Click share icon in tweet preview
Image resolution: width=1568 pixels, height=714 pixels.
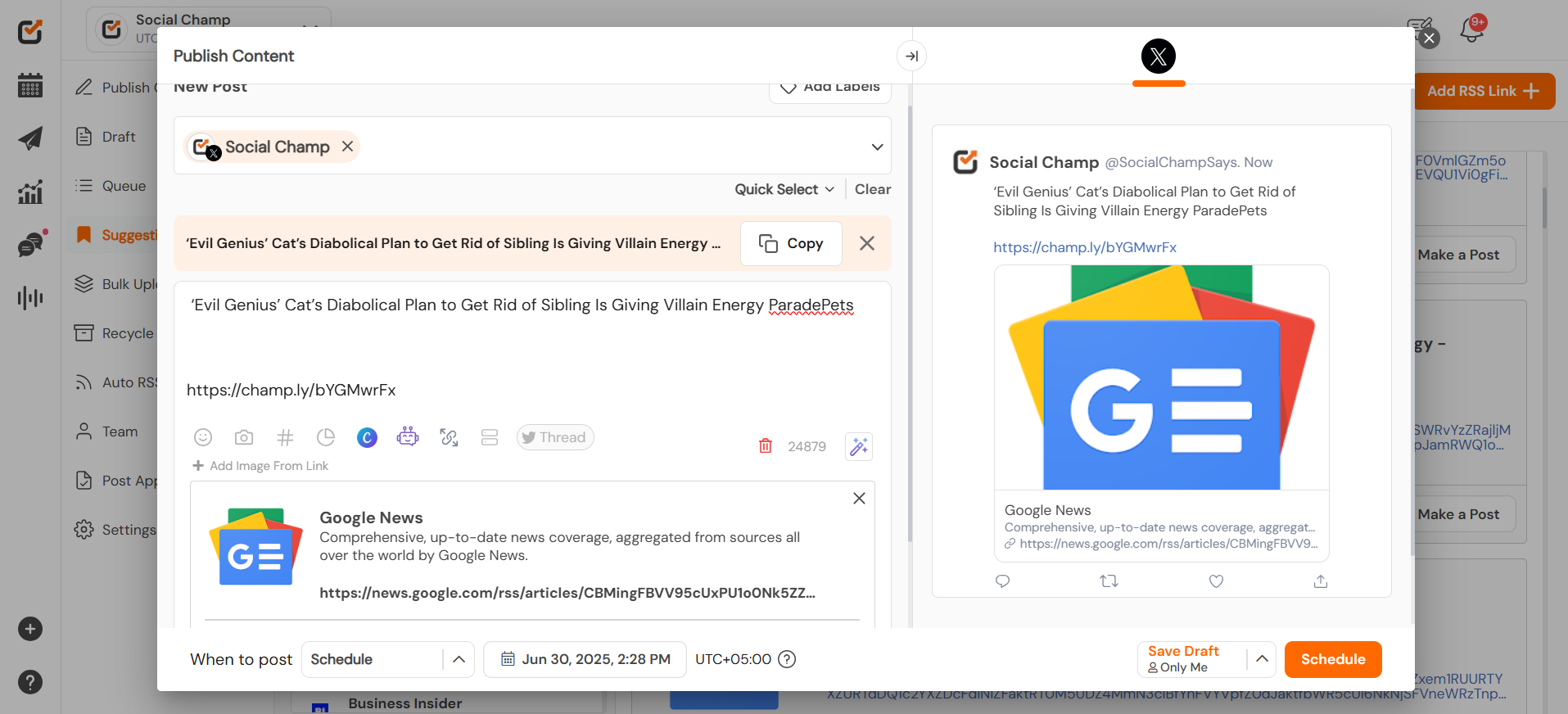(x=1321, y=581)
